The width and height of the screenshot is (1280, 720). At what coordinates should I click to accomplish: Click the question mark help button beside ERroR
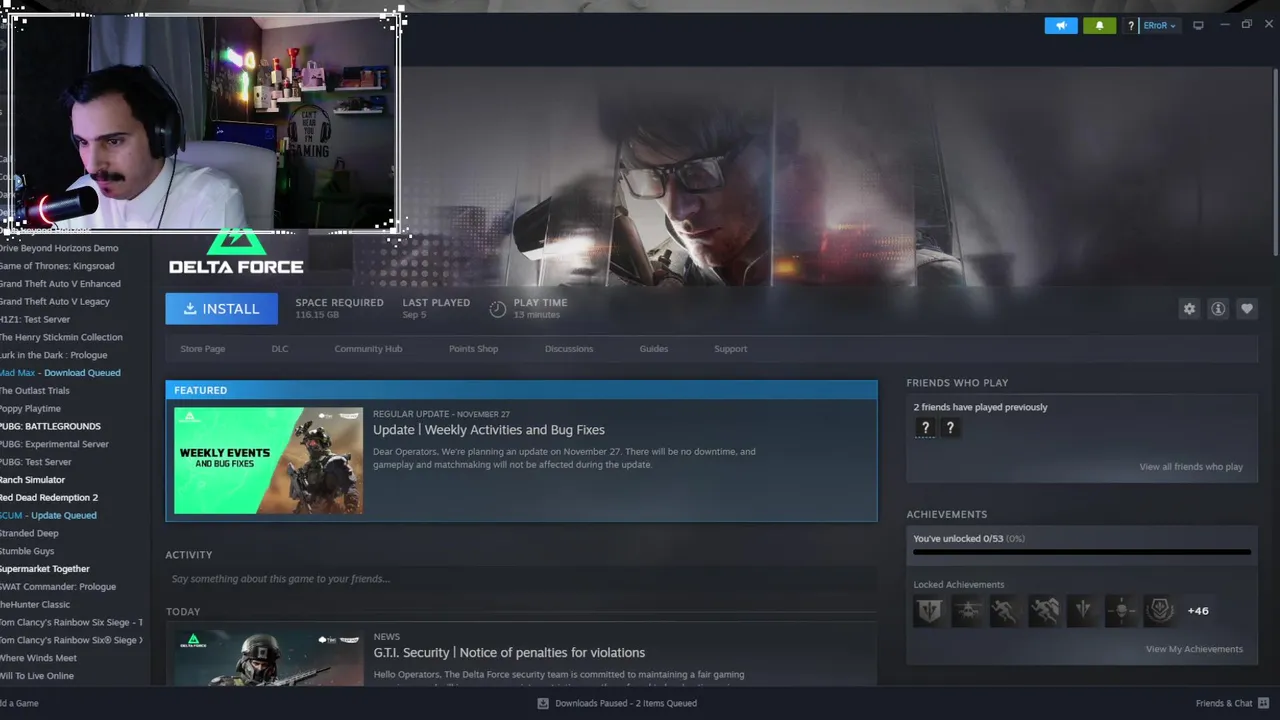point(1131,26)
